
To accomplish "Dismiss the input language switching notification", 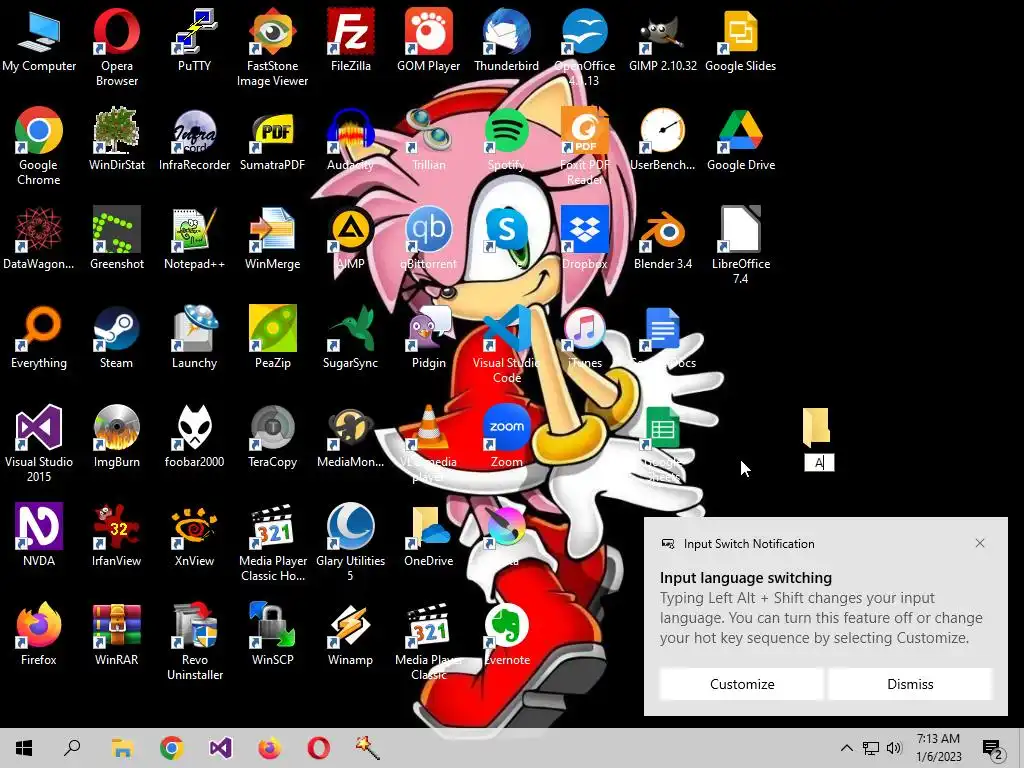I will click(910, 684).
